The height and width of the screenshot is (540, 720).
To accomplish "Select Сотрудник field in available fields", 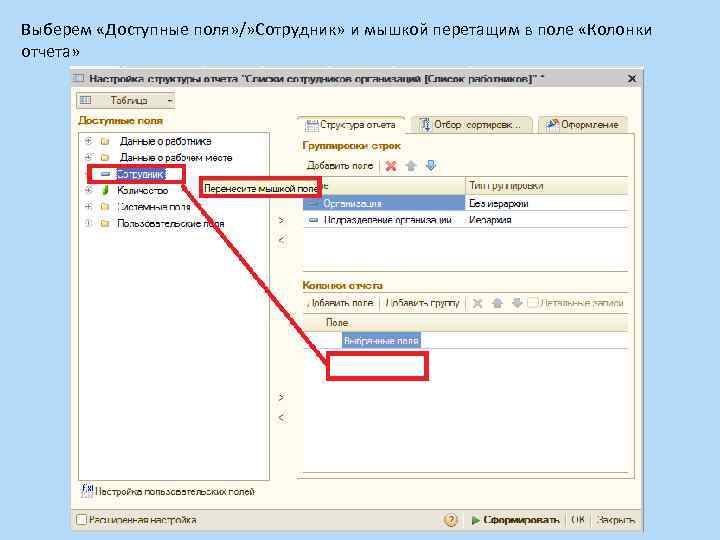I will point(141,174).
